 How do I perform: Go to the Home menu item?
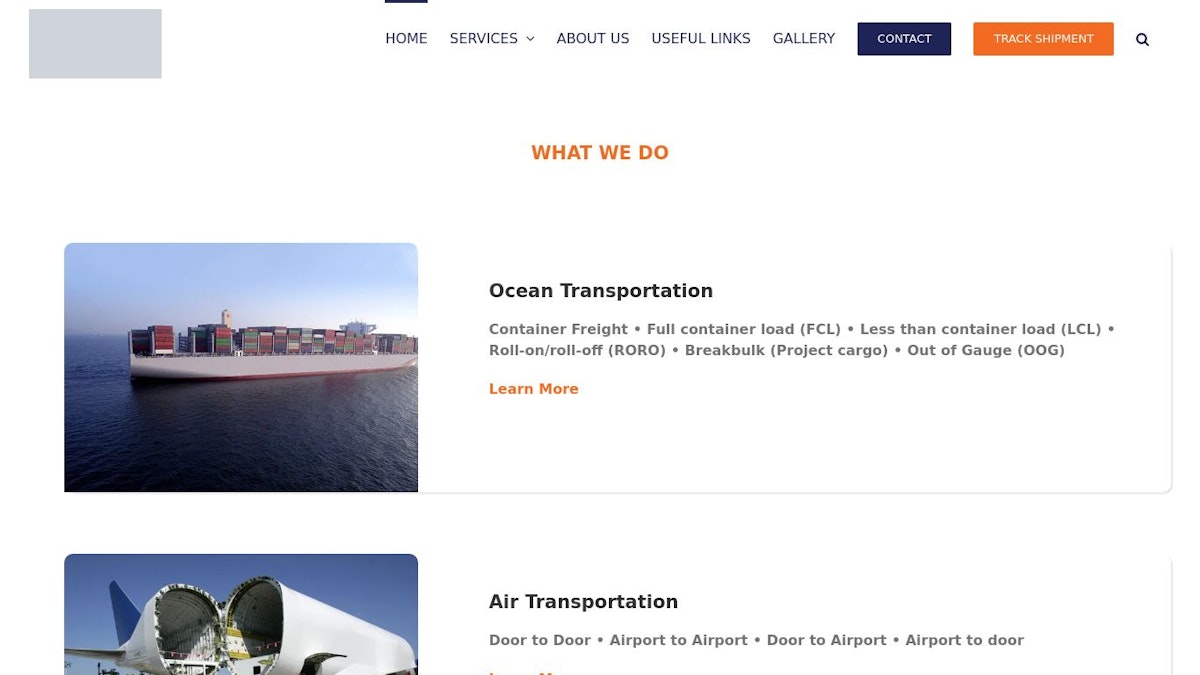[406, 39]
